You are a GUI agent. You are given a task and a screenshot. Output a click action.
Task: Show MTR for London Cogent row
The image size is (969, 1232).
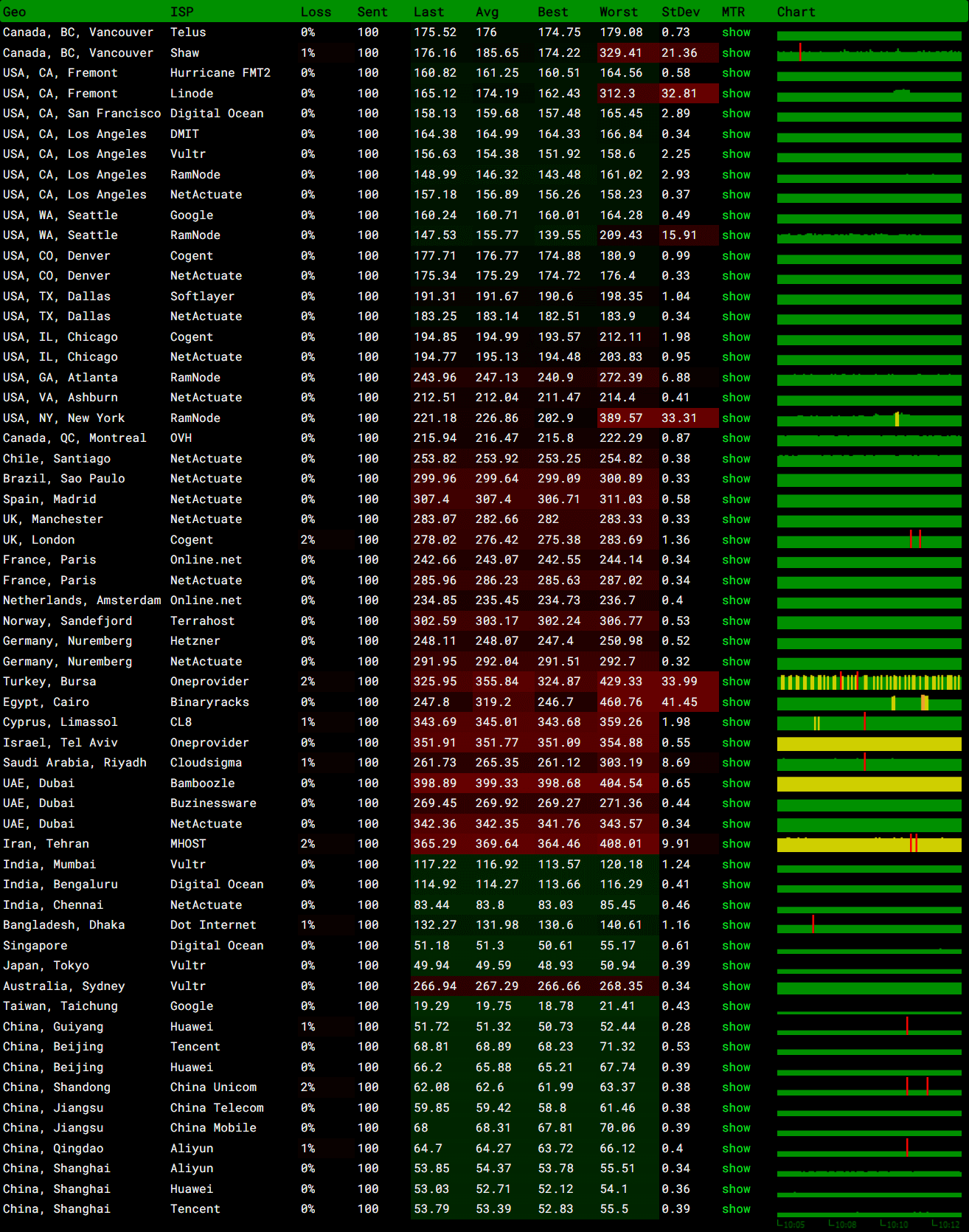tap(736, 540)
